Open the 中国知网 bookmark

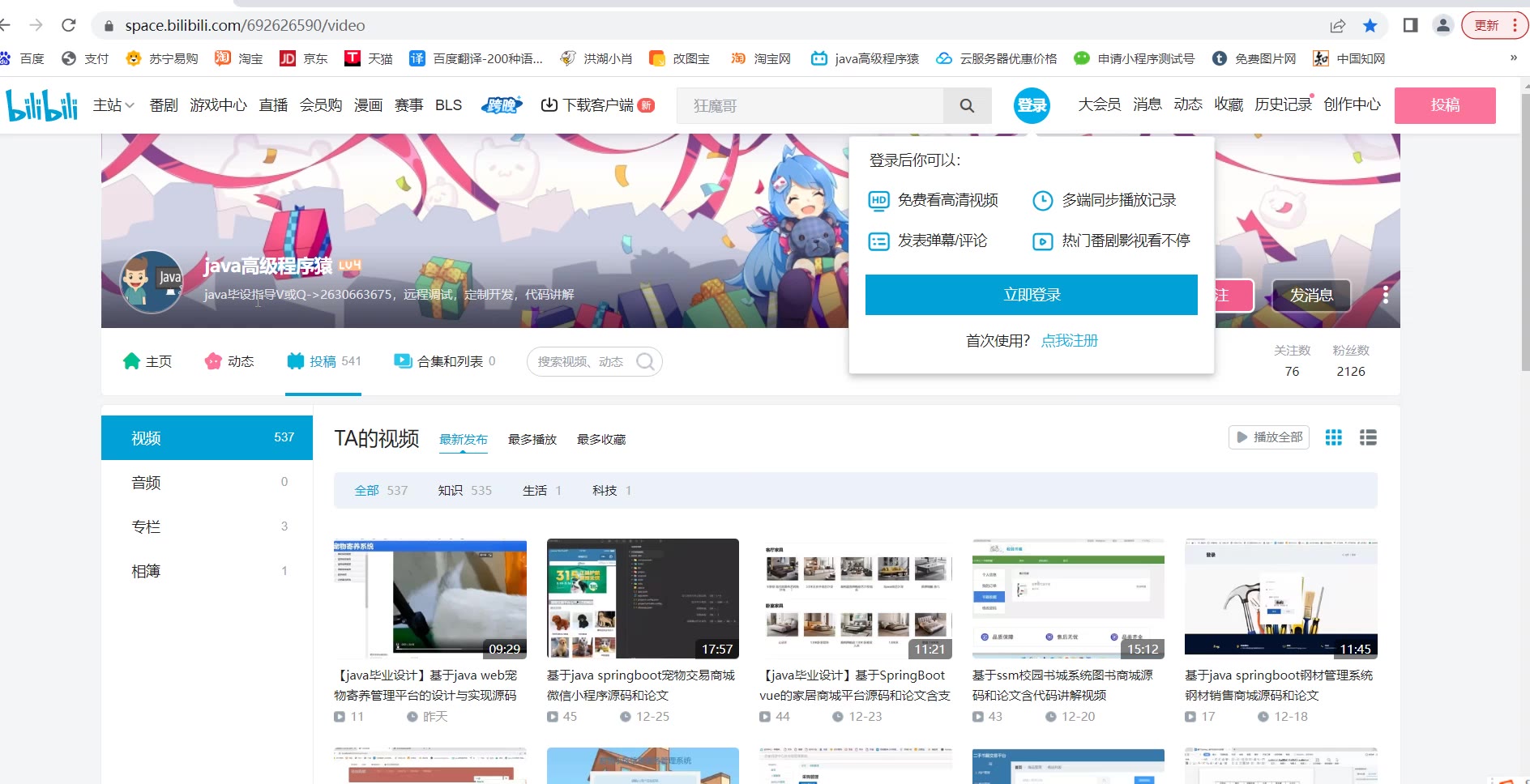click(x=1349, y=58)
